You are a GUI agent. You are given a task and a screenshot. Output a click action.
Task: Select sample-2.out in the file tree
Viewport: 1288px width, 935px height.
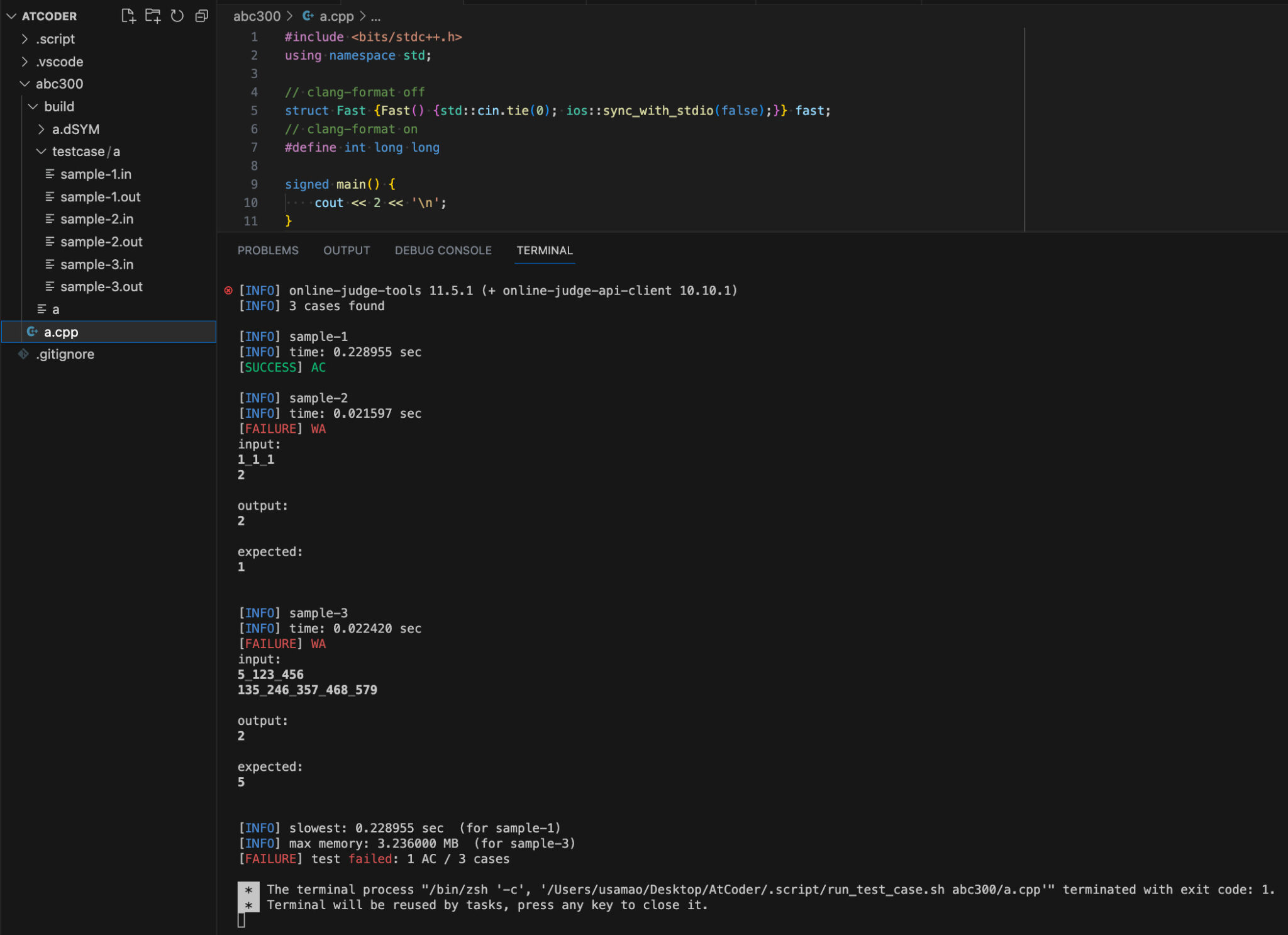(x=102, y=242)
